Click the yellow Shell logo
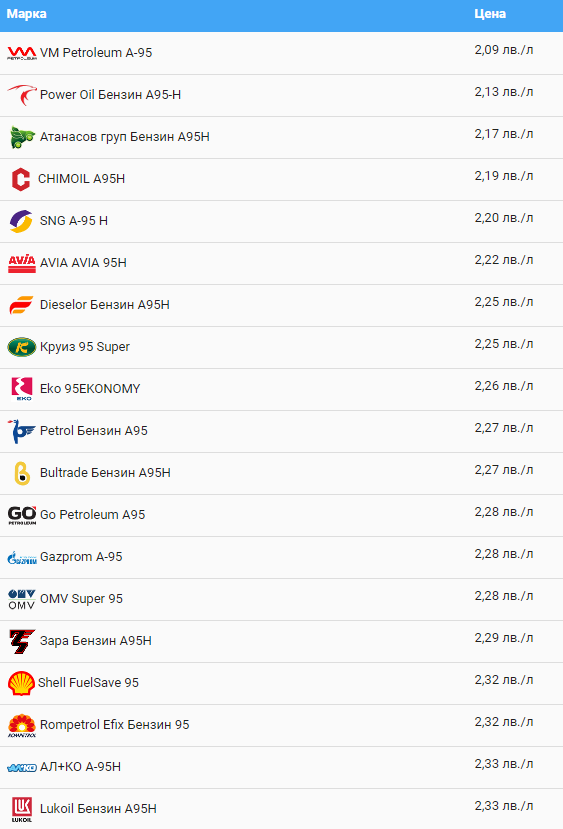 [21, 683]
